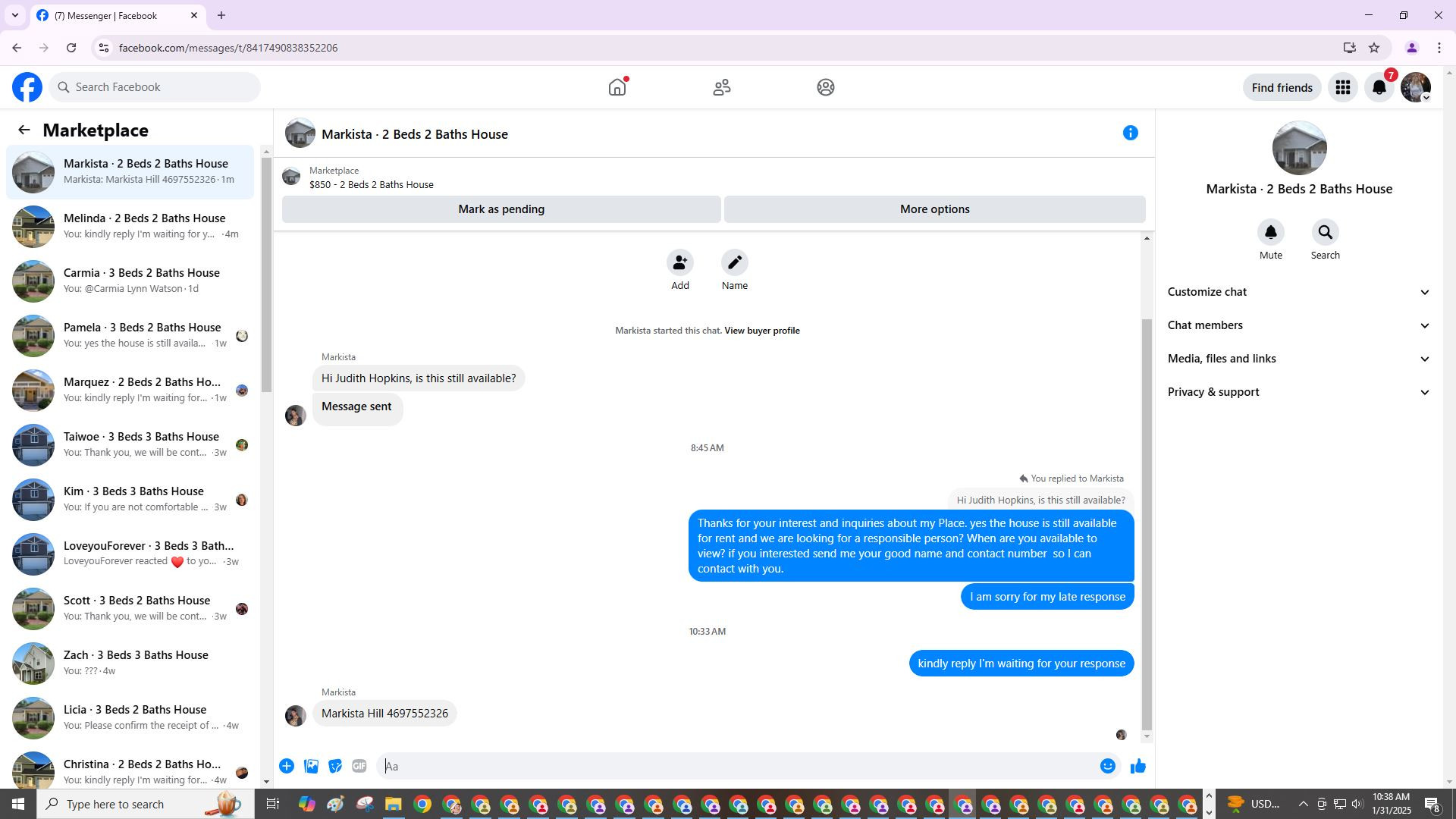Click the browser address bar URL
1456x819 pixels.
(x=228, y=48)
